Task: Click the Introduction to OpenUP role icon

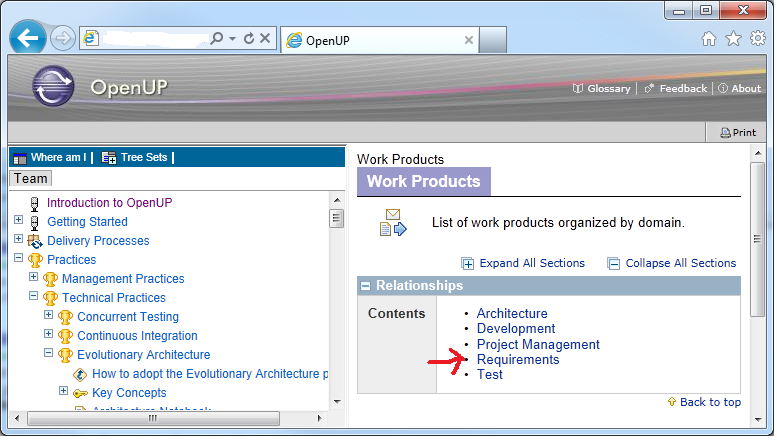Action: pos(34,204)
